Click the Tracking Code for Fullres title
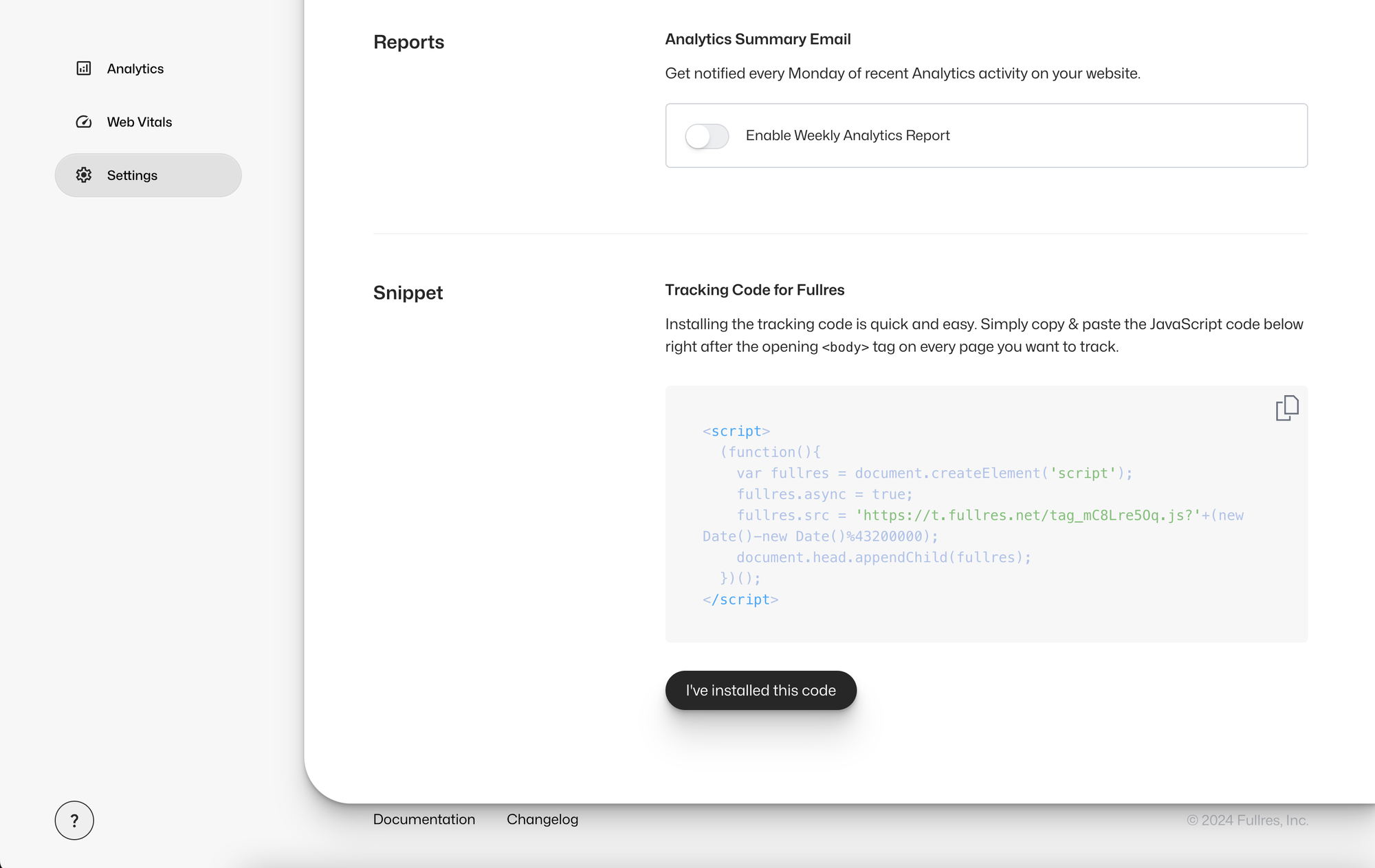Viewport: 1375px width, 868px height. pos(755,290)
